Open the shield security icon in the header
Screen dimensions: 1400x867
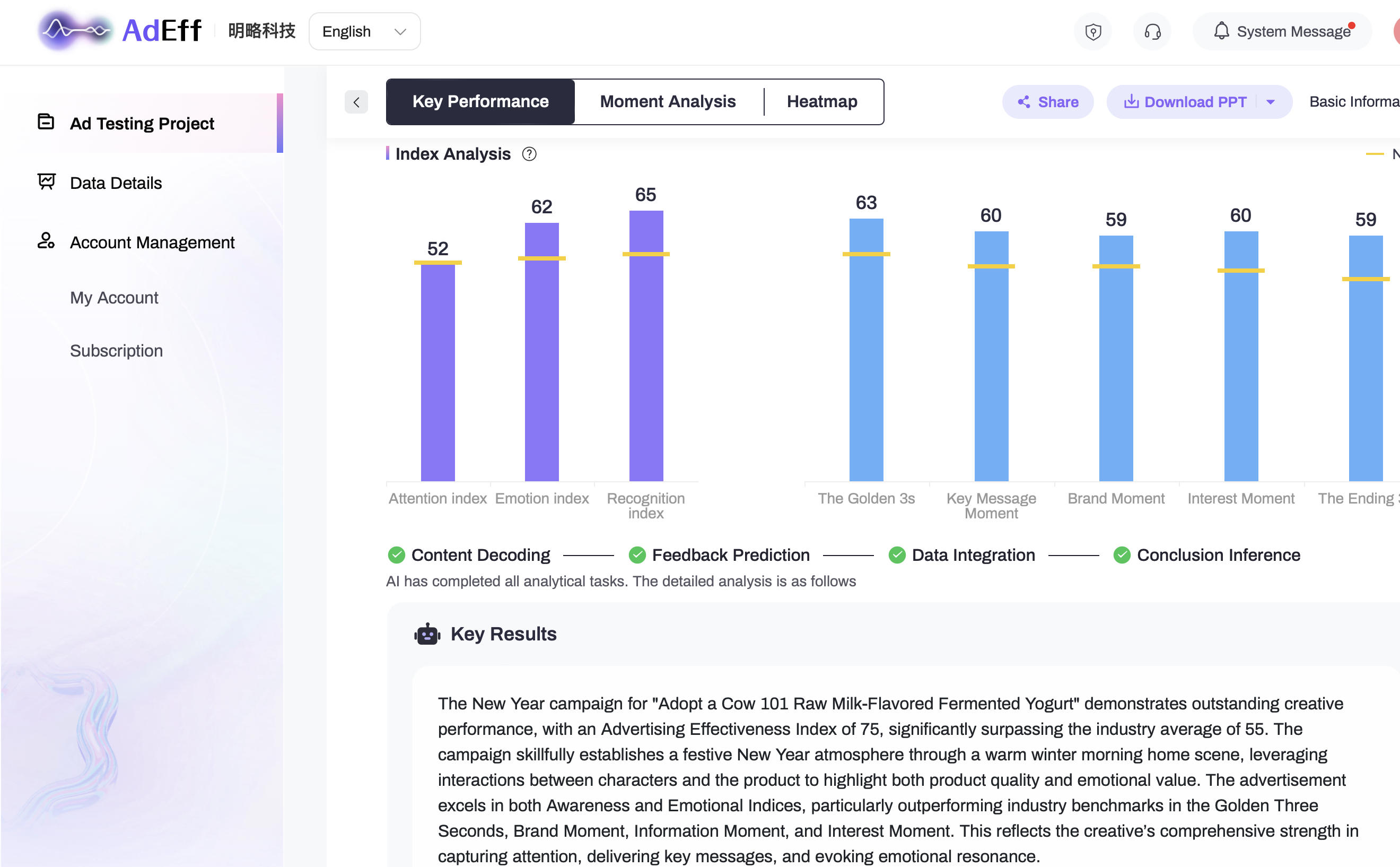(1093, 31)
